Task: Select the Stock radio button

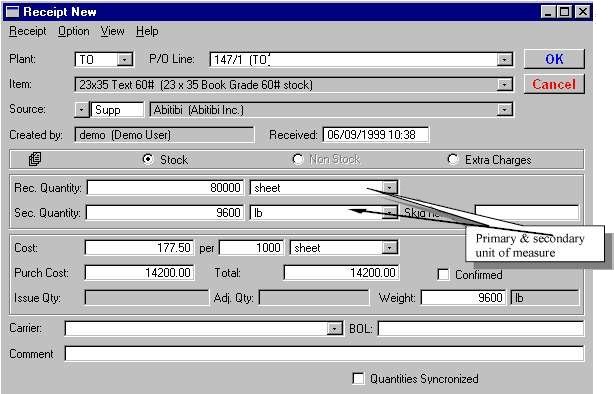Action: (x=148, y=159)
